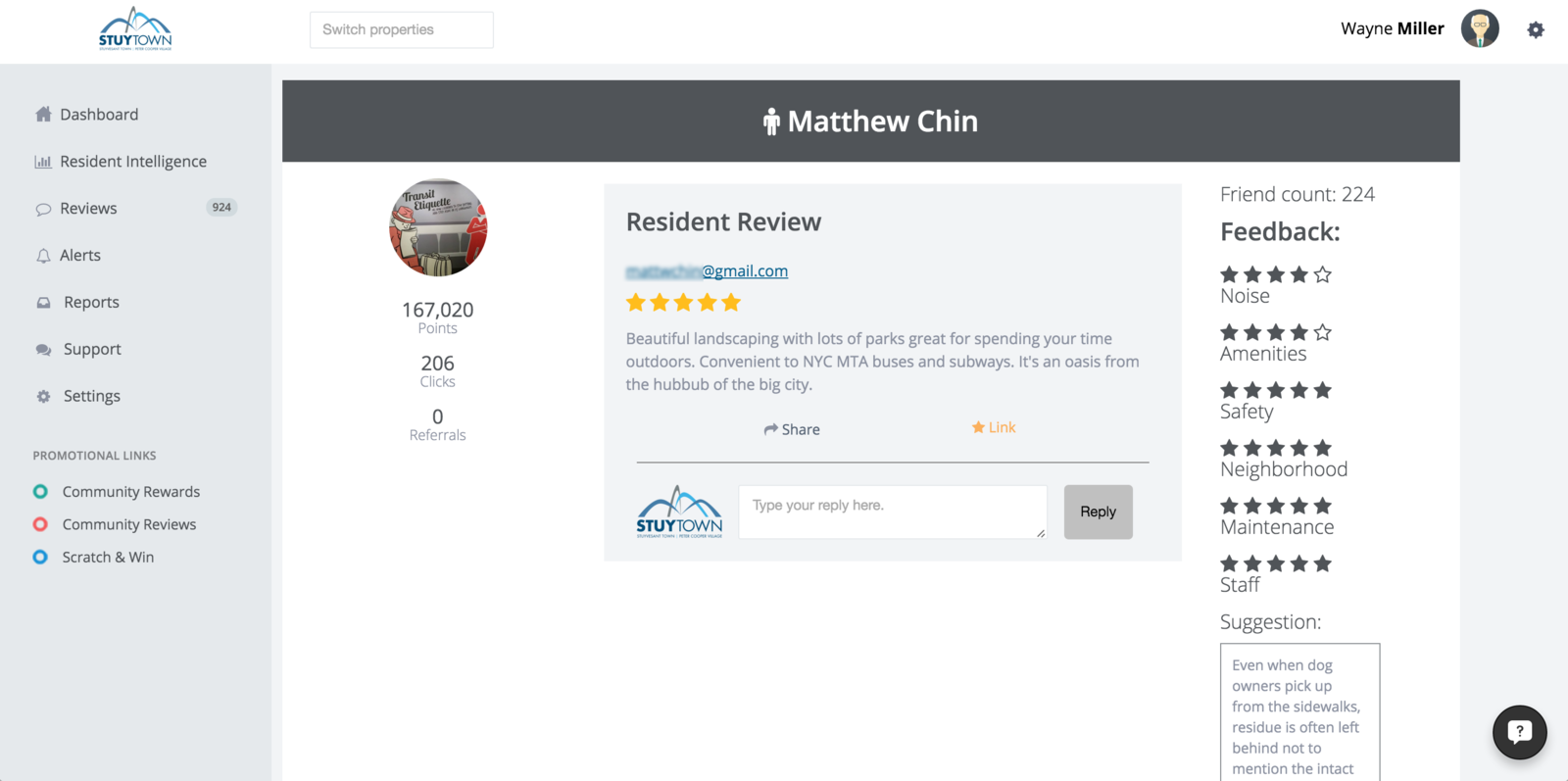Open the help chat bubble
Screen dimensions: 1568x781
(1519, 731)
